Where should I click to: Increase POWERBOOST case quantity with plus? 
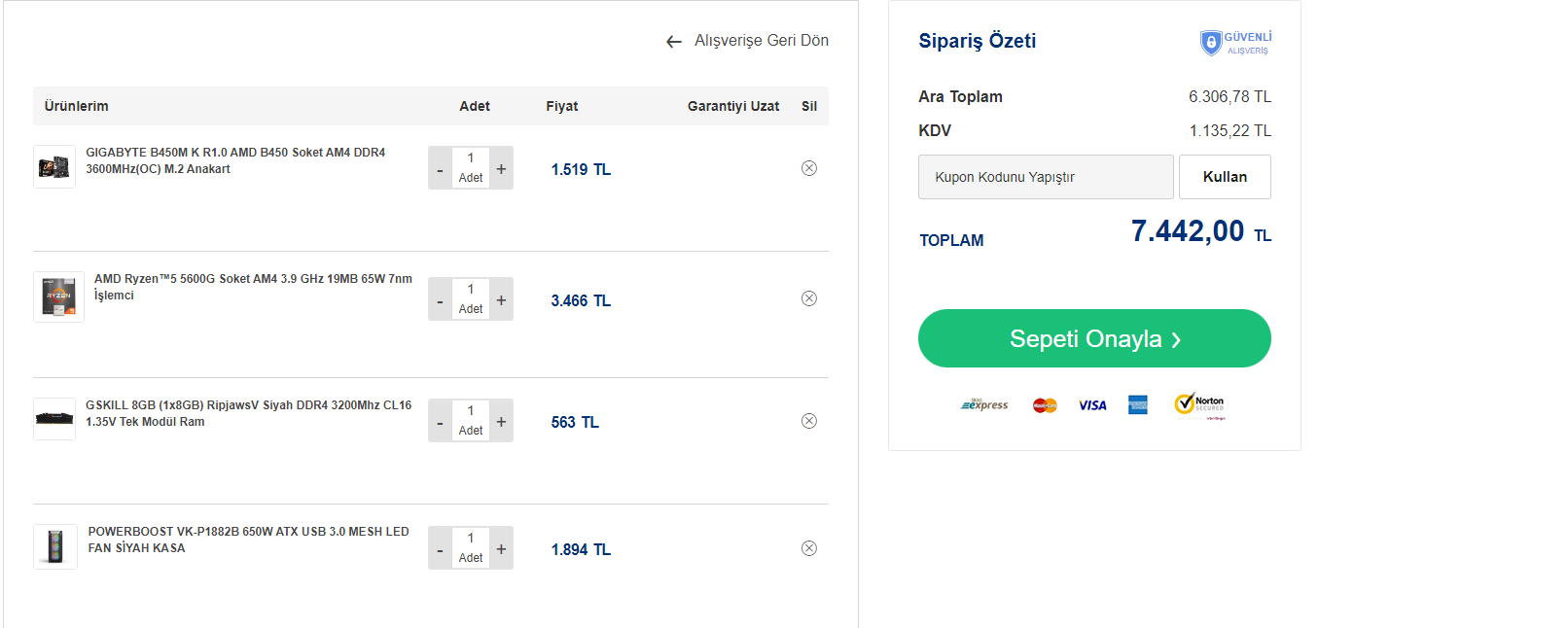[501, 549]
